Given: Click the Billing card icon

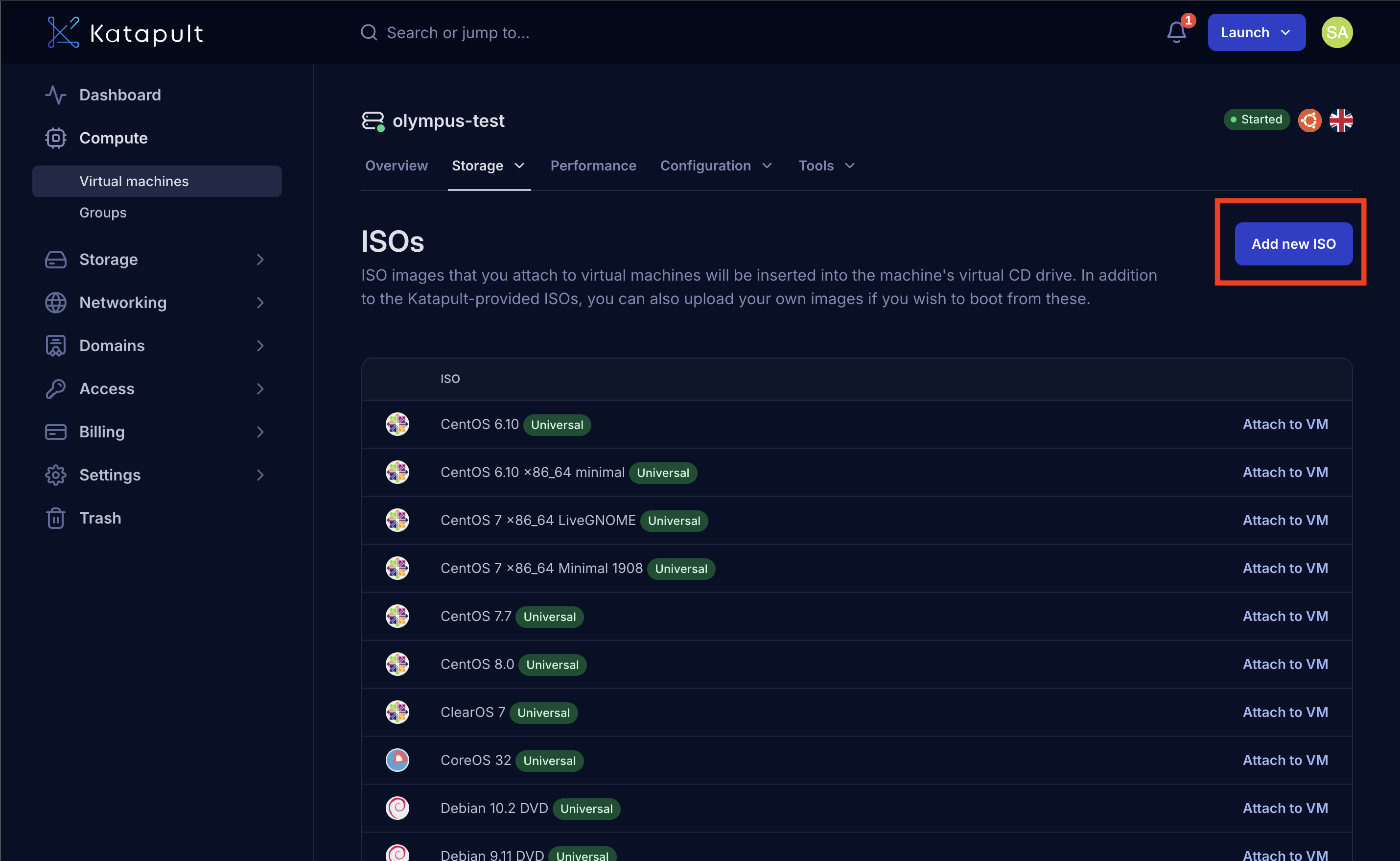Looking at the screenshot, I should pos(55,431).
